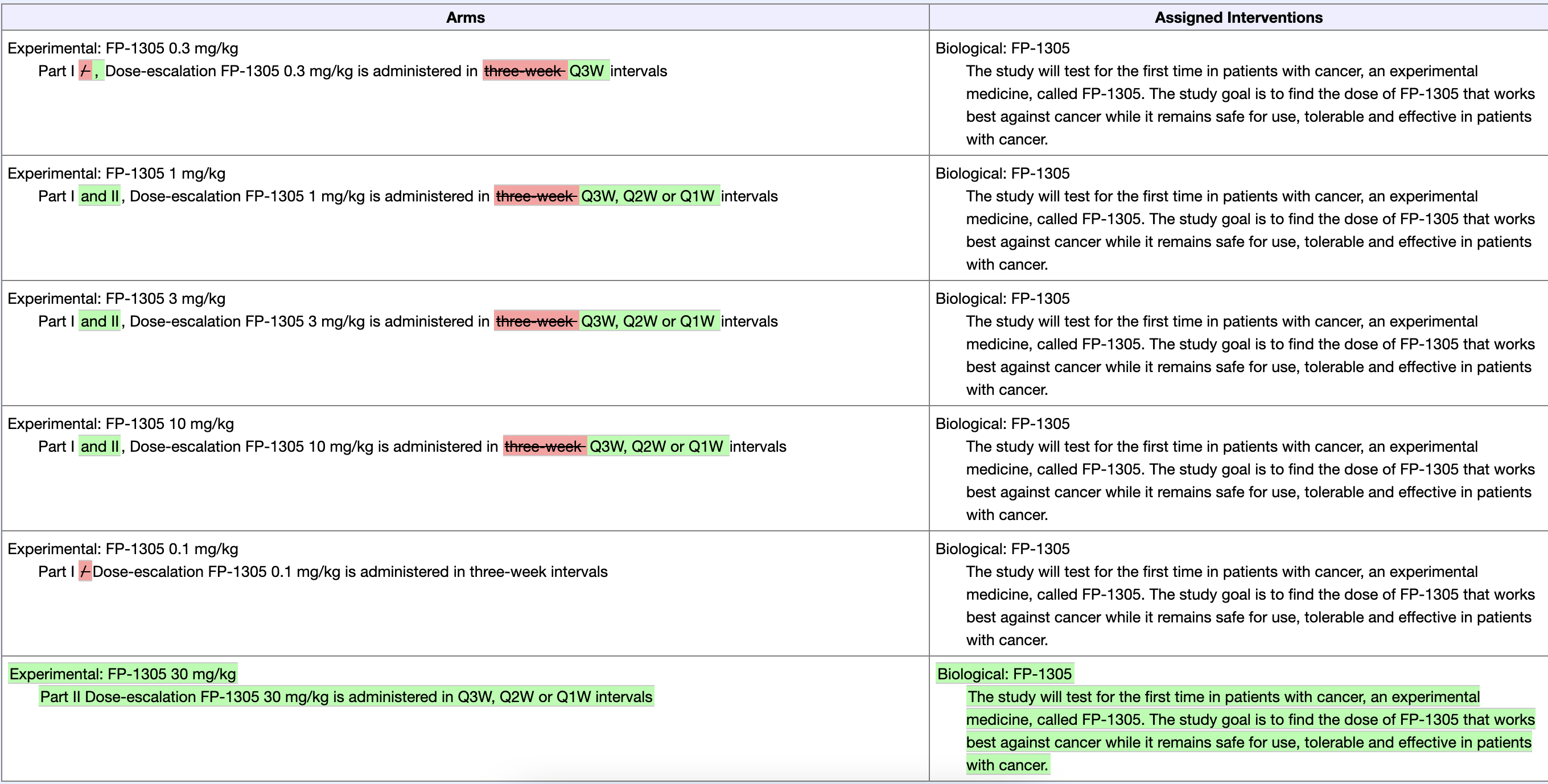This screenshot has height=784, width=1548.
Task: Click the green 'and II' in 10 mg/kg row
Action: coord(100,447)
